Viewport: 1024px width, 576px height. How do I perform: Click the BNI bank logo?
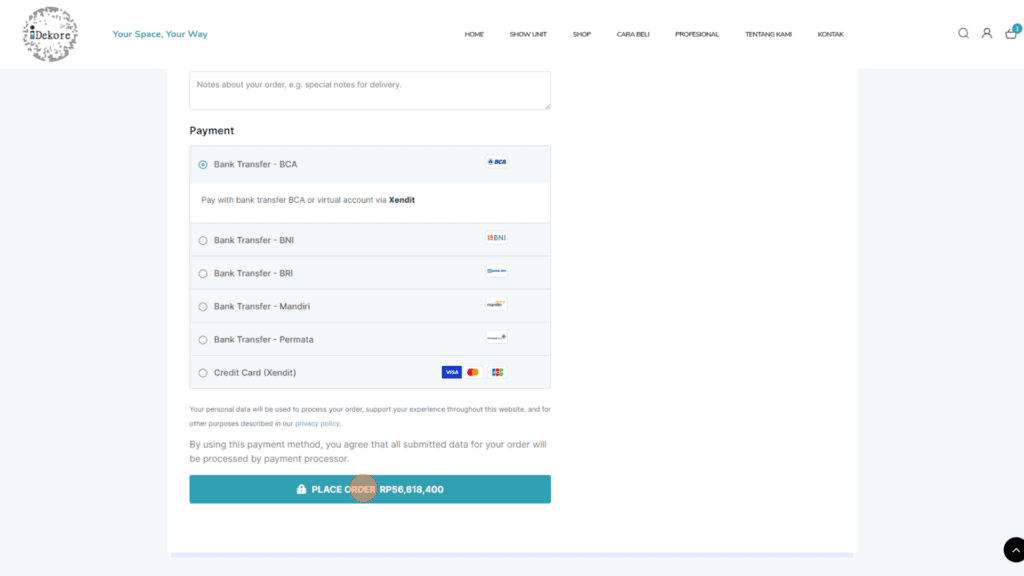[x=497, y=238]
